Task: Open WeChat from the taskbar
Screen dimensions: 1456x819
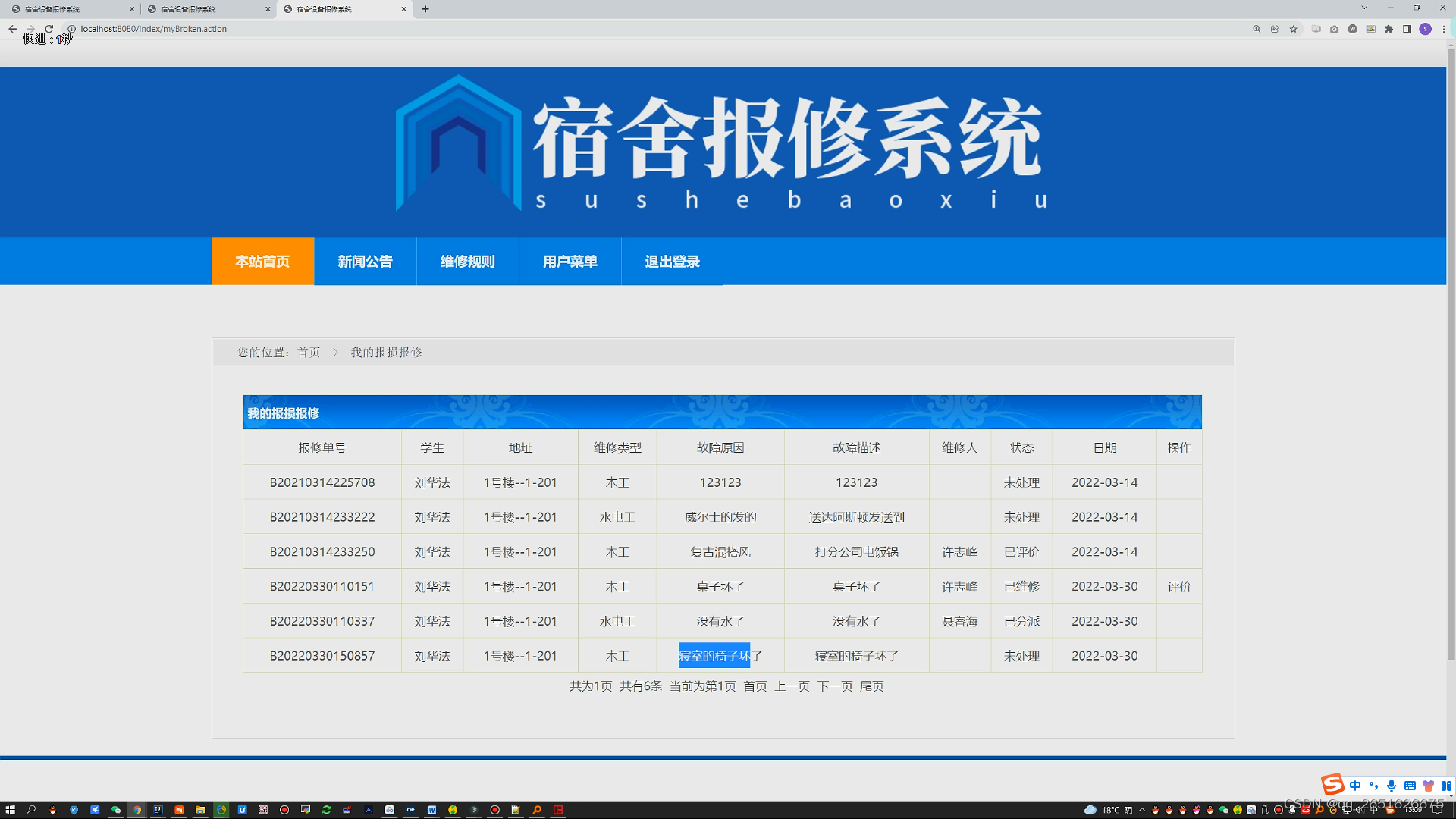Action: pyautogui.click(x=116, y=810)
